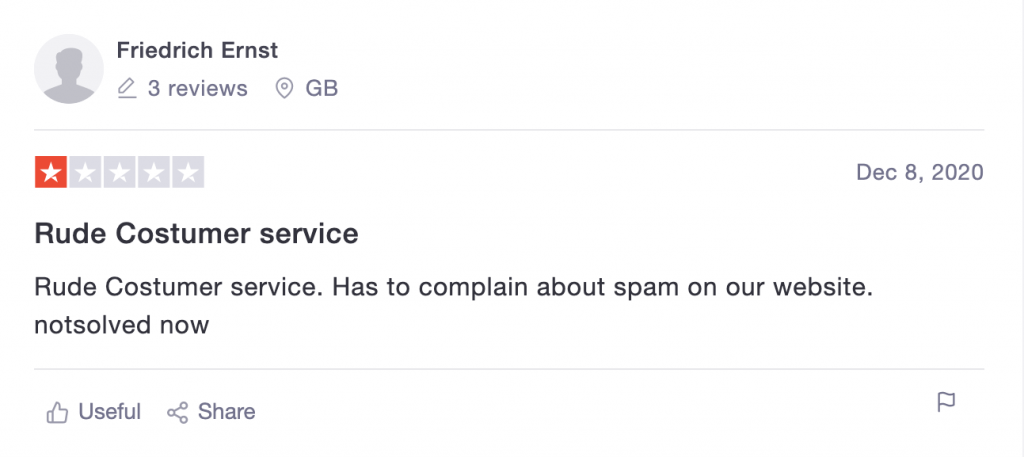Screen dimensions: 1024x457
Task: Click the pencil reviews icon
Action: pyautogui.click(x=127, y=89)
